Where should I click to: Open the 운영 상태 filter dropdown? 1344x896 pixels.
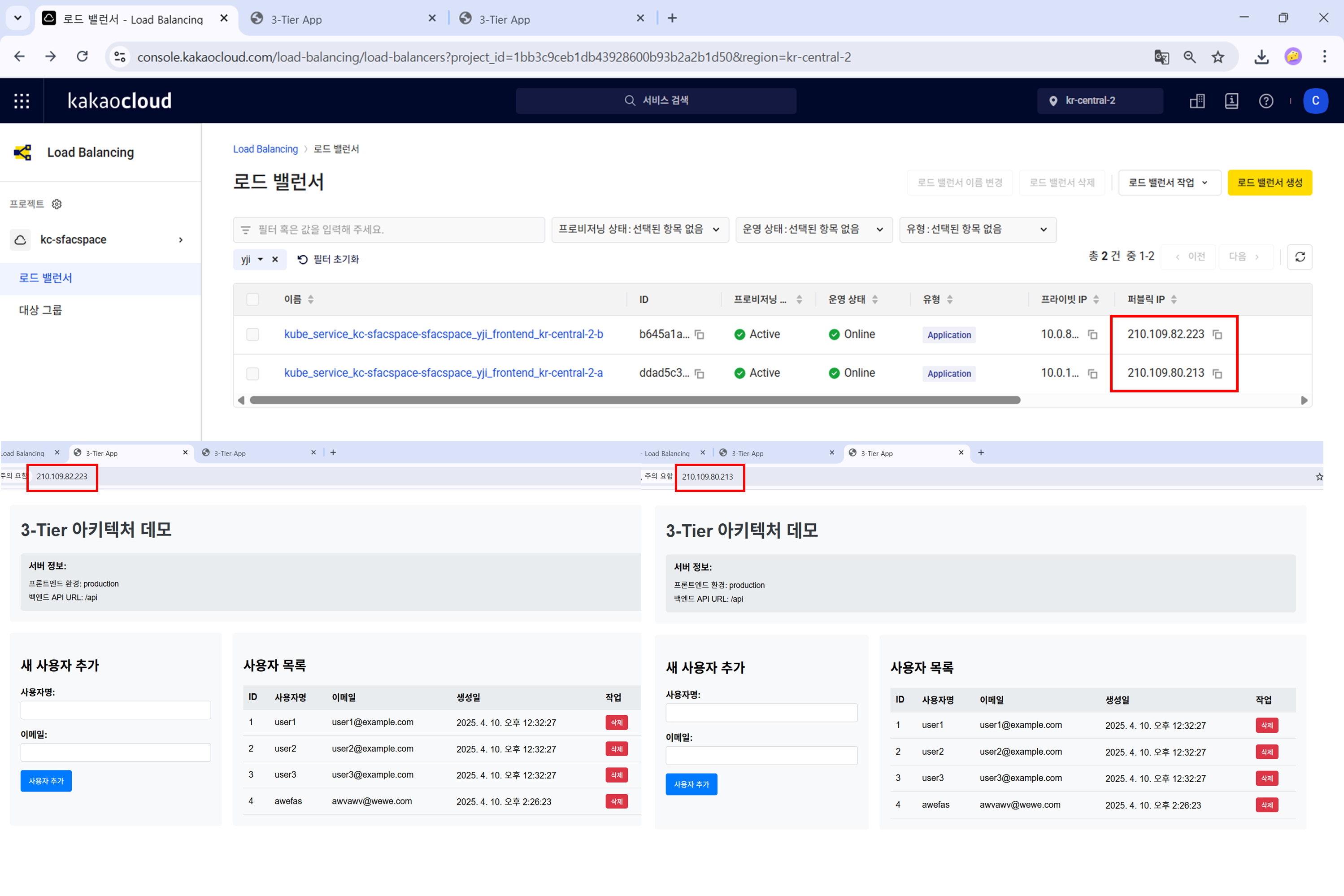pos(813,229)
